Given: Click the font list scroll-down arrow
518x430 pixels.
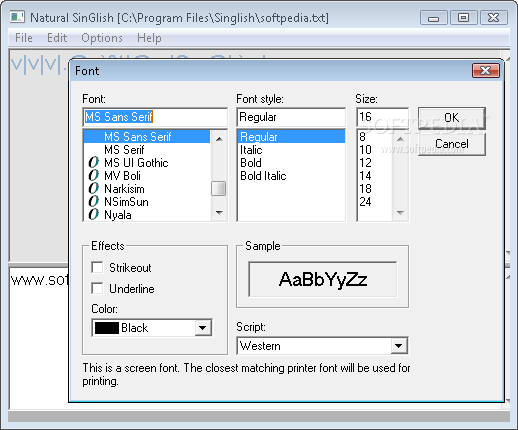Looking at the screenshot, I should coord(219,213).
